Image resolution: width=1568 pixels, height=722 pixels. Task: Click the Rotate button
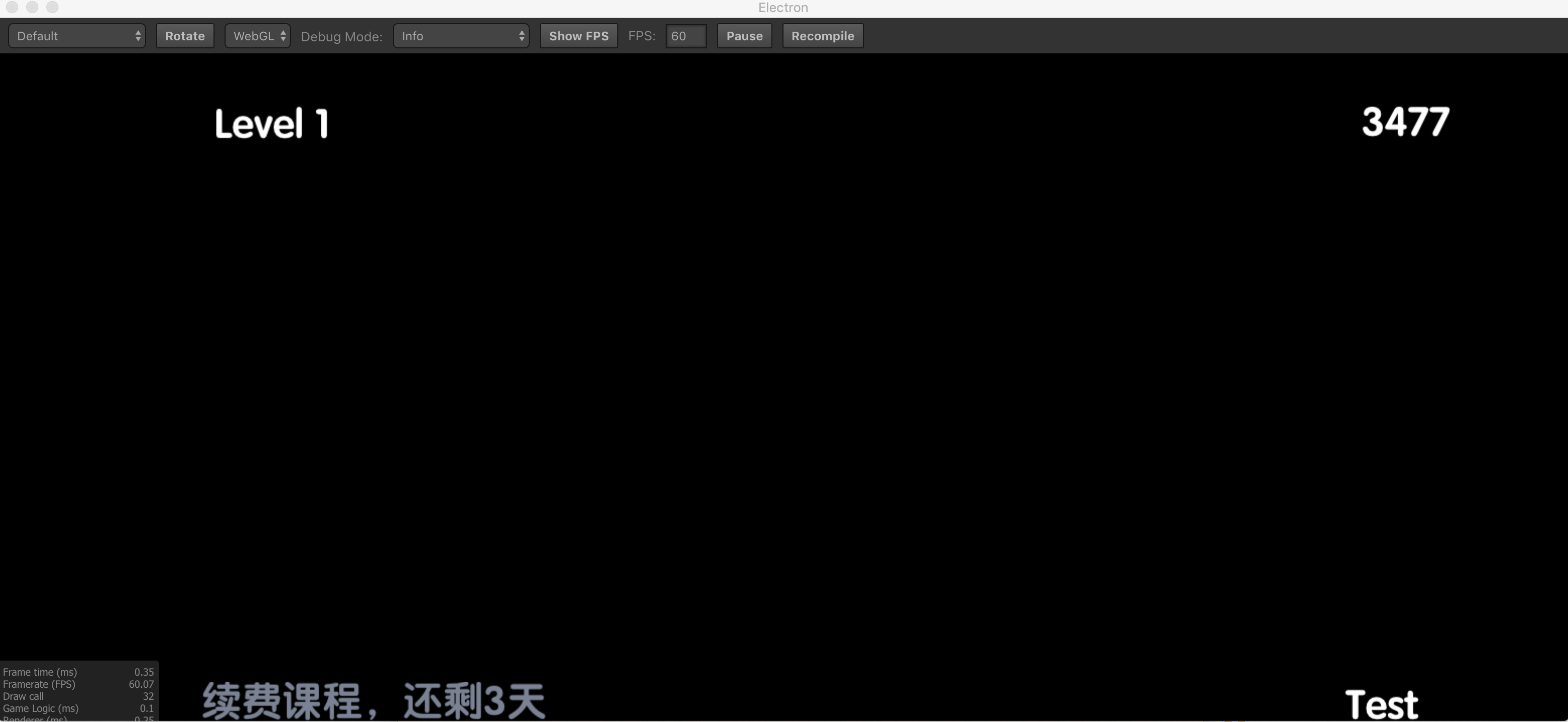pyautogui.click(x=185, y=36)
